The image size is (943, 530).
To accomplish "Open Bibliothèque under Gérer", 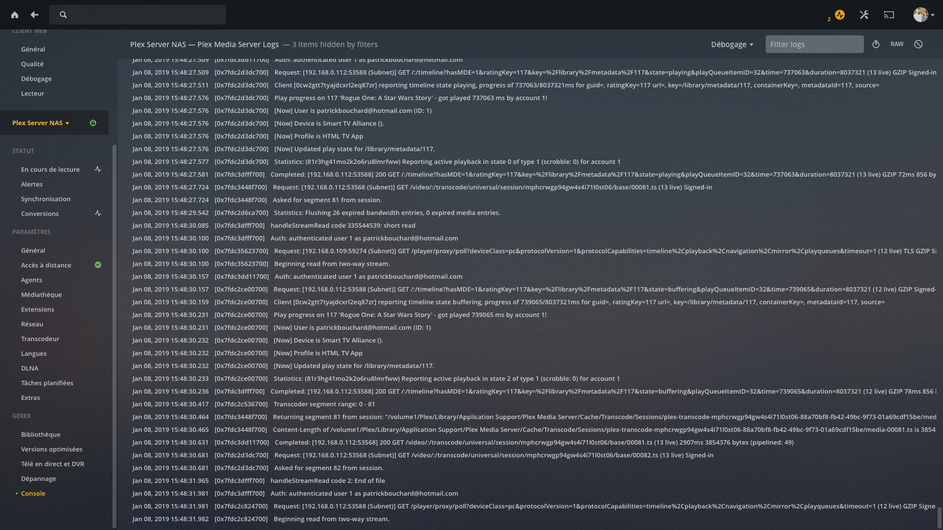I will (x=40, y=434).
